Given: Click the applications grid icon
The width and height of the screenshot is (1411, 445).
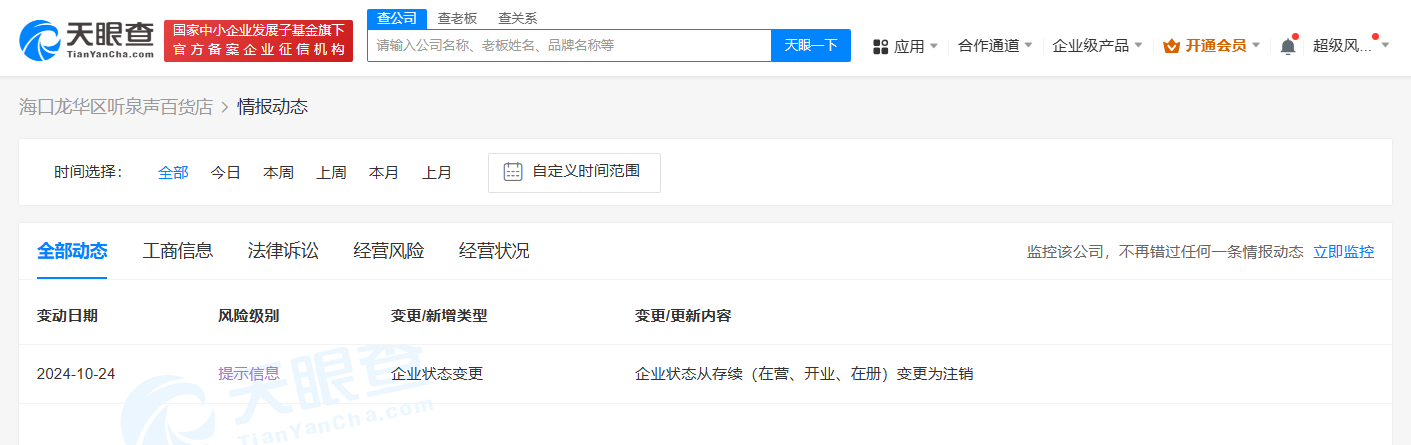Looking at the screenshot, I should point(881,46).
